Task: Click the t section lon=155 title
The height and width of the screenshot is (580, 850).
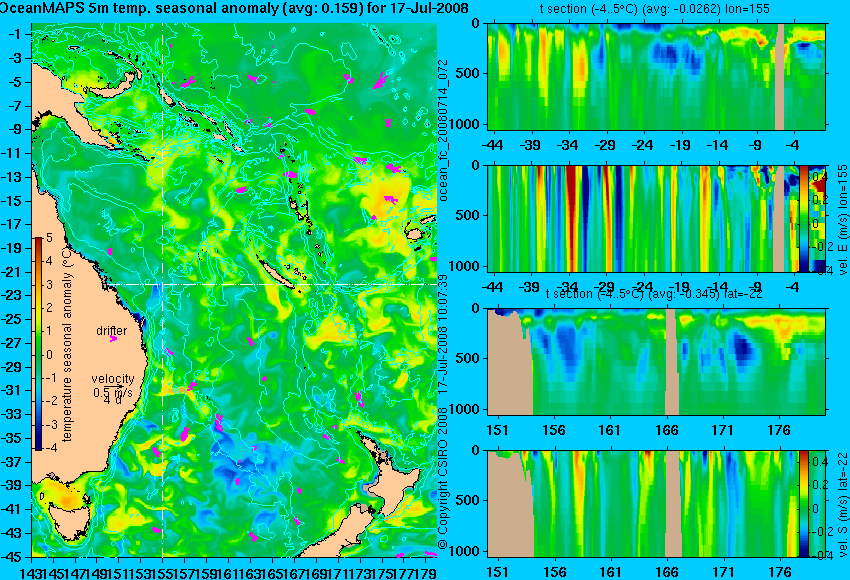Action: (654, 9)
